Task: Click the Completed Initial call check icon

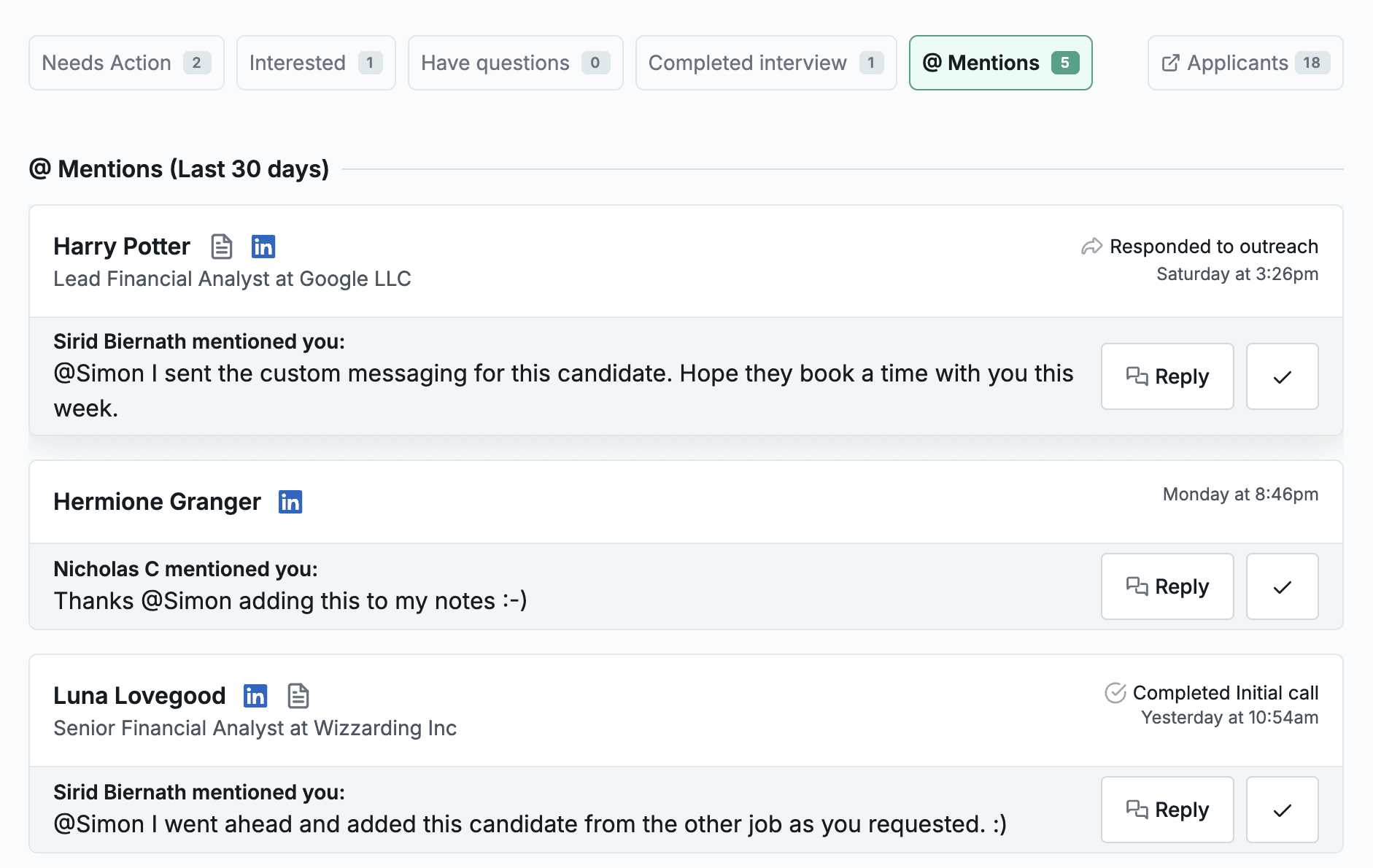Action: 1115,693
